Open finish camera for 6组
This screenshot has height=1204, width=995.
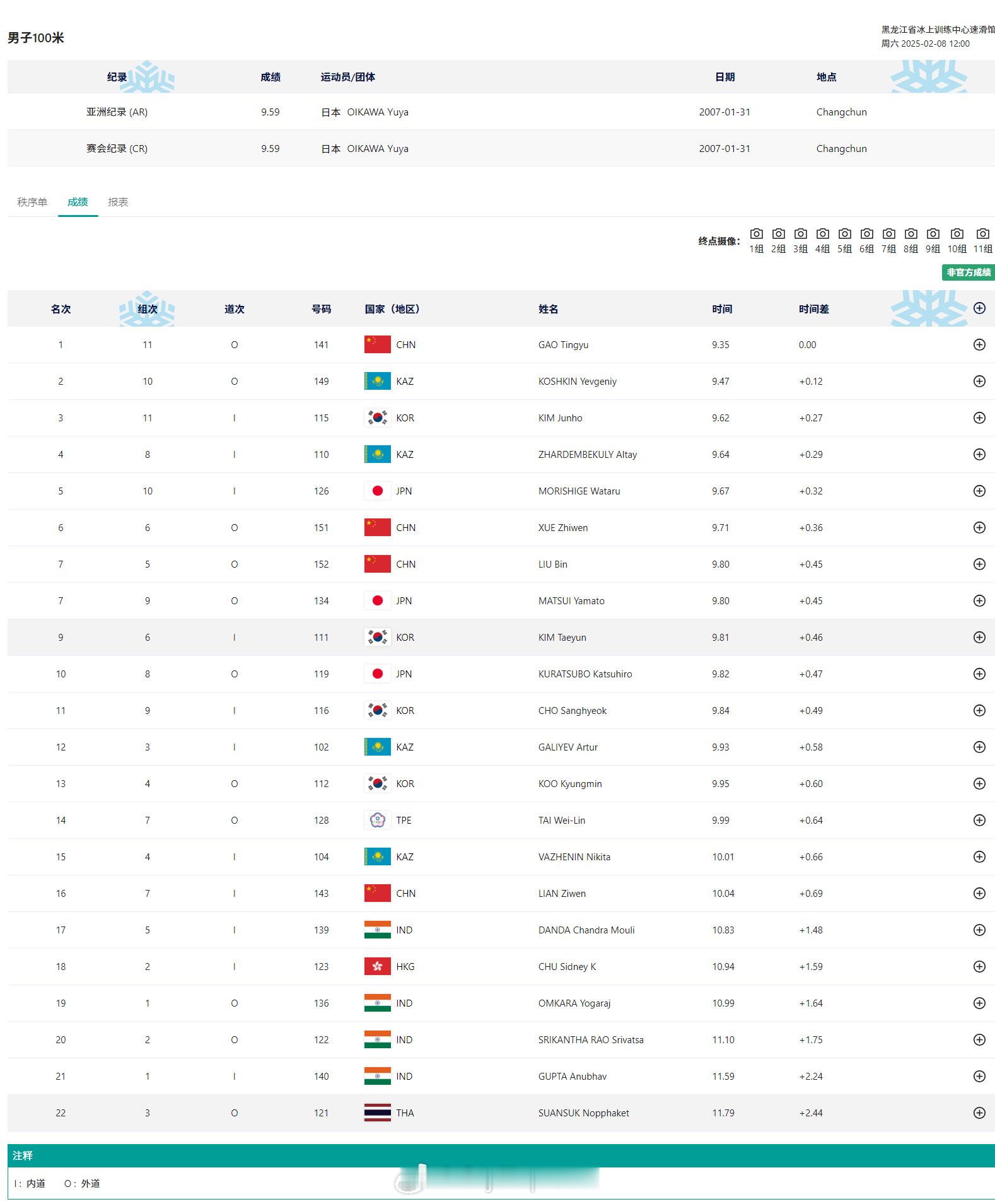866,240
